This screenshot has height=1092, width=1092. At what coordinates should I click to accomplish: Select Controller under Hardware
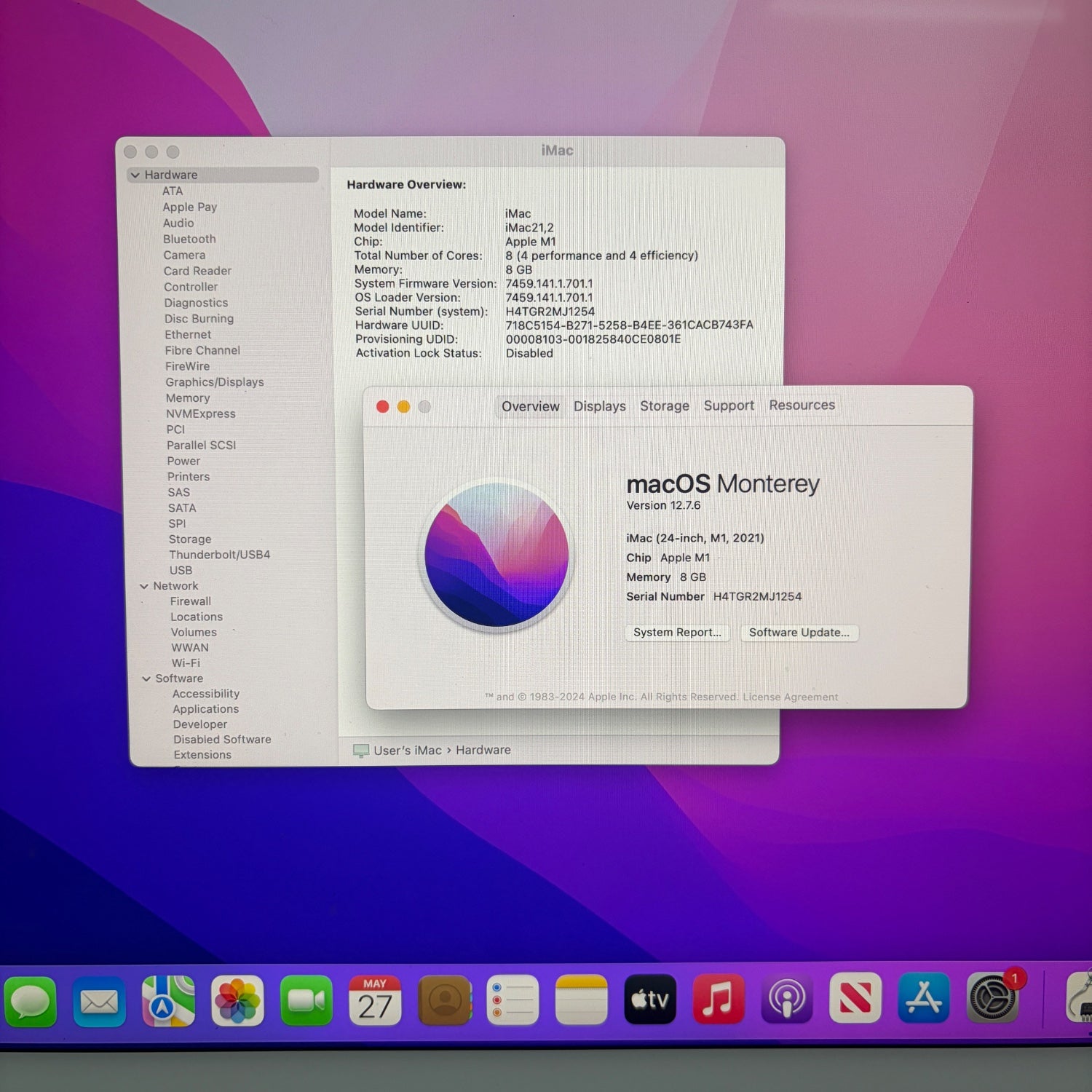[x=191, y=287]
